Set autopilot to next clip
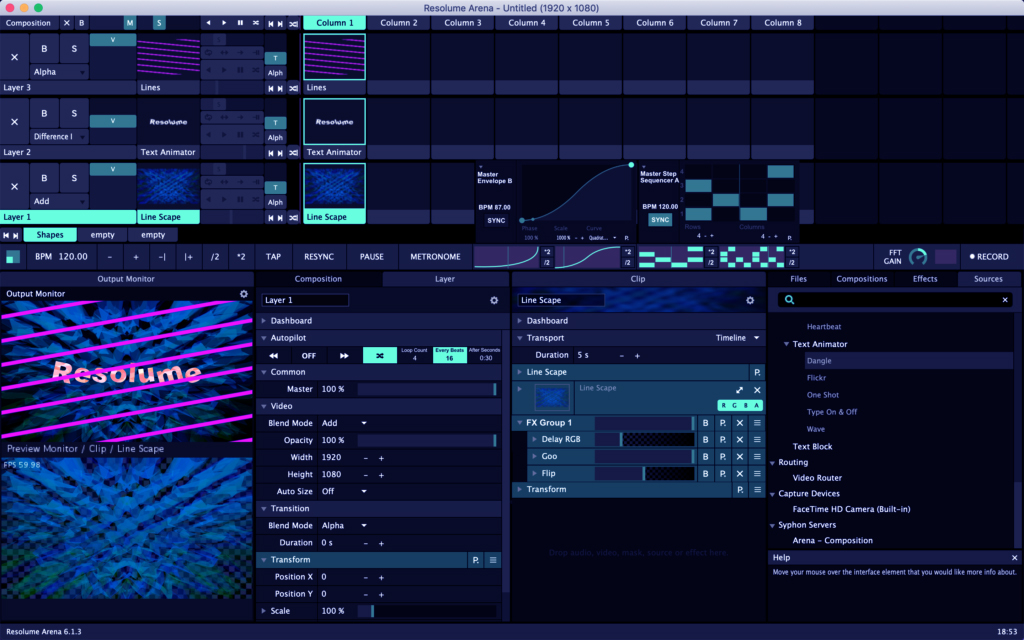1024x640 pixels. pos(344,355)
